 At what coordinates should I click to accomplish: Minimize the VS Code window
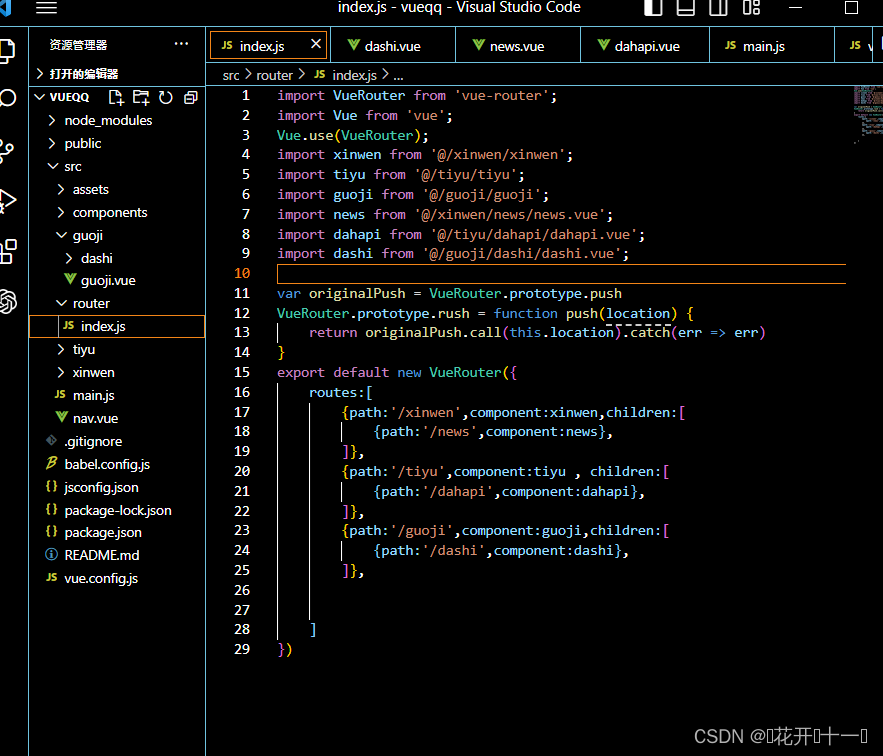pyautogui.click(x=795, y=7)
